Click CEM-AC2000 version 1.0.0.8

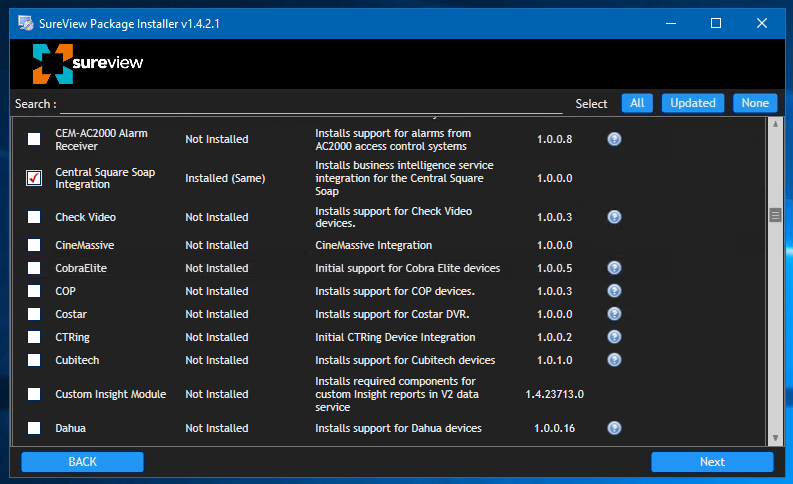pos(554,139)
